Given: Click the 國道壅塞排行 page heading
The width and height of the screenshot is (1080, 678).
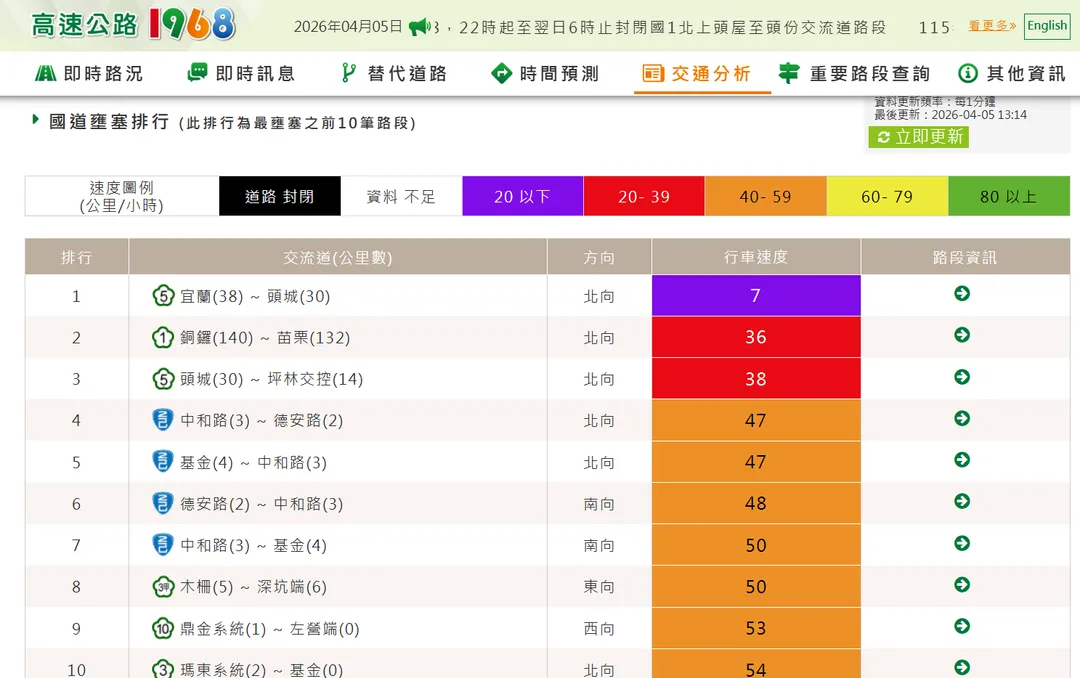Looking at the screenshot, I should click(x=109, y=122).
